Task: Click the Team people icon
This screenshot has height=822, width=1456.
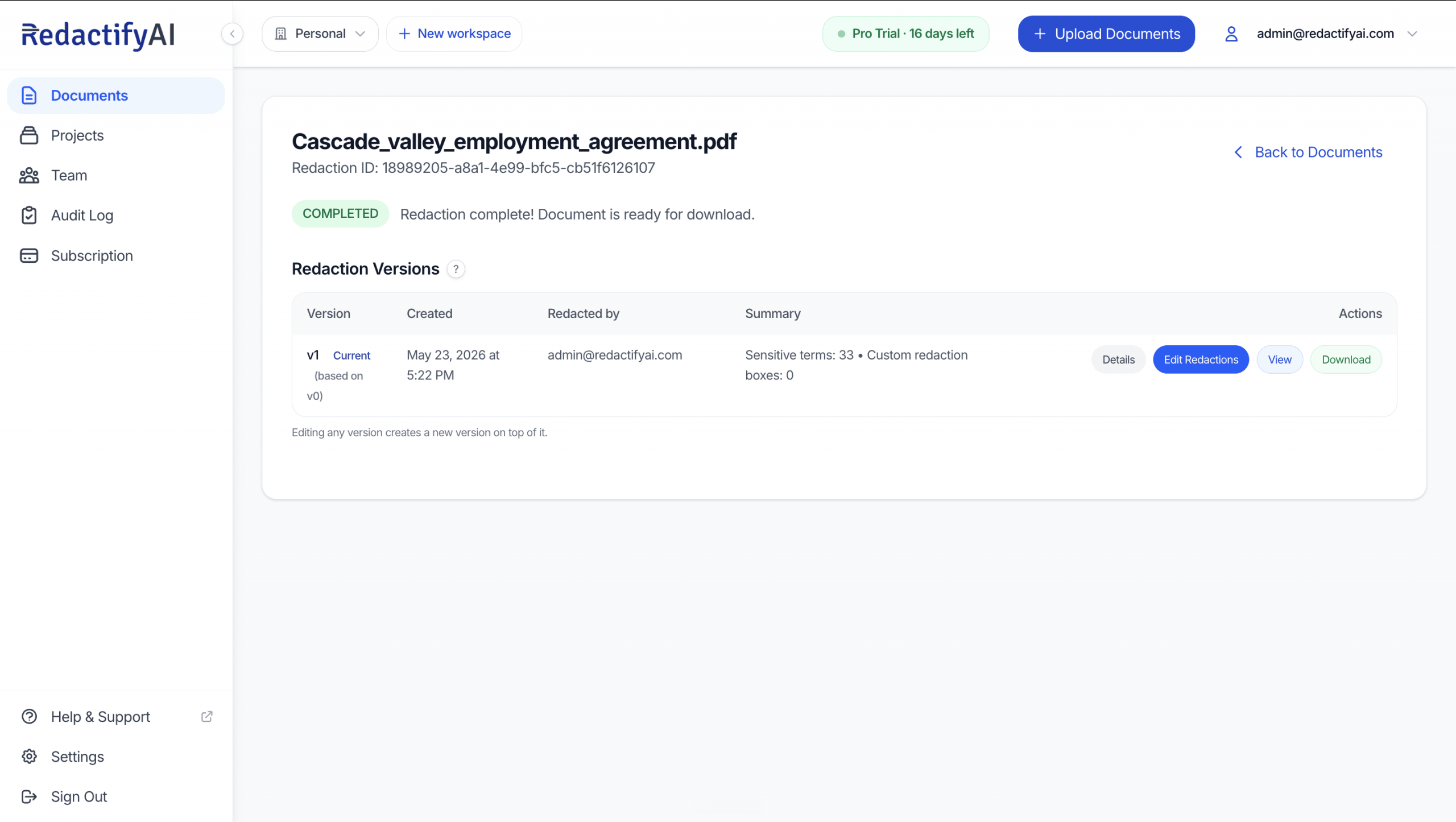Action: [x=29, y=175]
